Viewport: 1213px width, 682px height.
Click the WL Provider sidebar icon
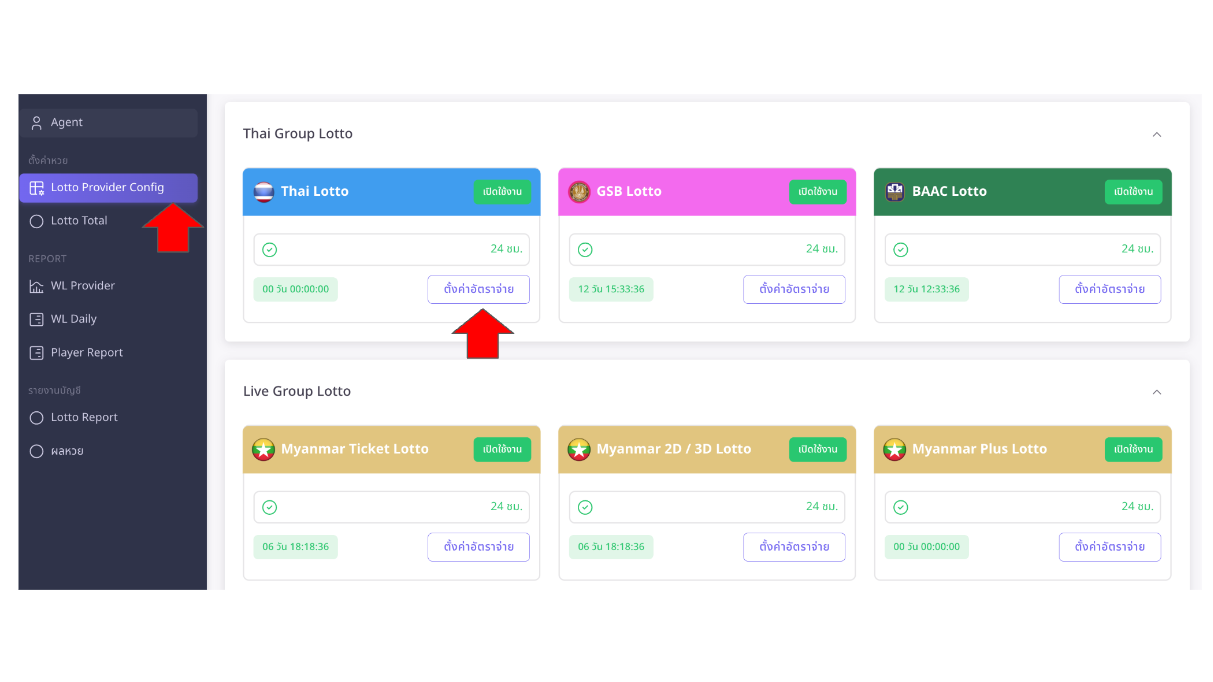pyautogui.click(x=38, y=285)
